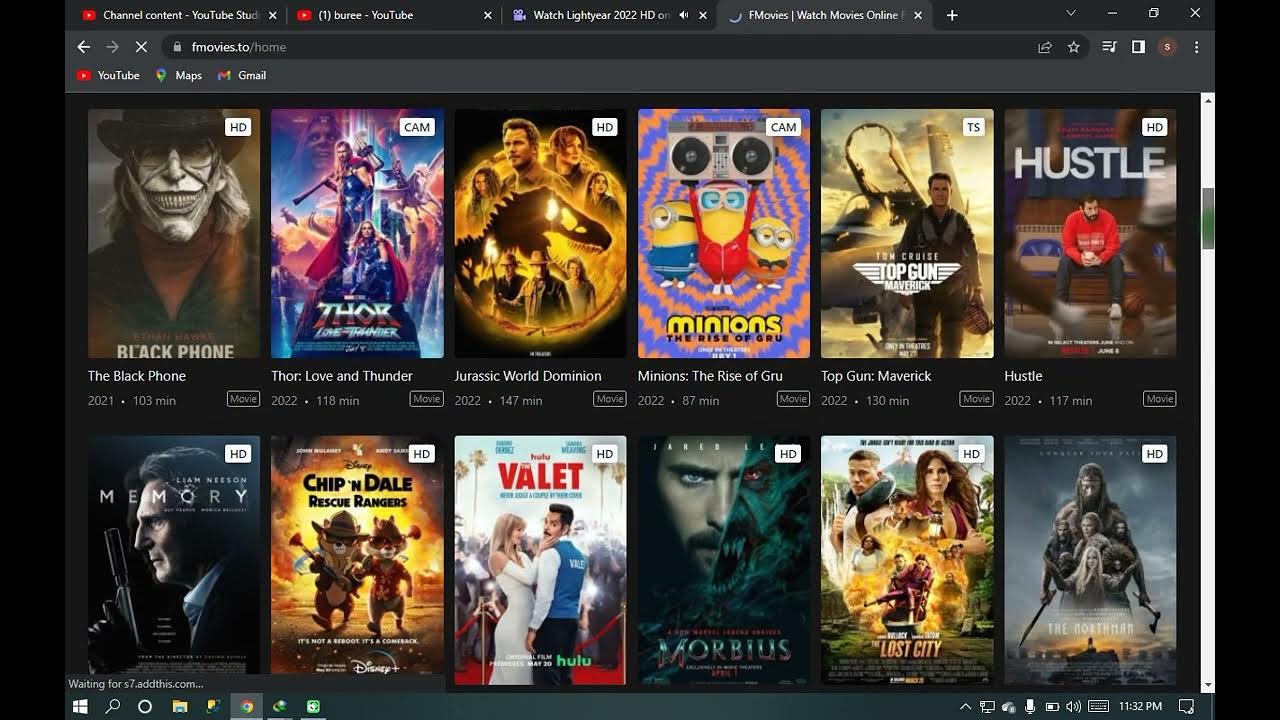
Task: Open the Hustle movie poster
Action: click(x=1091, y=233)
